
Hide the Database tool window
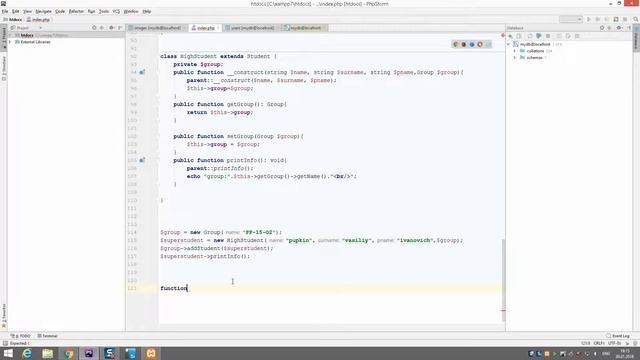pyautogui.click(x=629, y=28)
